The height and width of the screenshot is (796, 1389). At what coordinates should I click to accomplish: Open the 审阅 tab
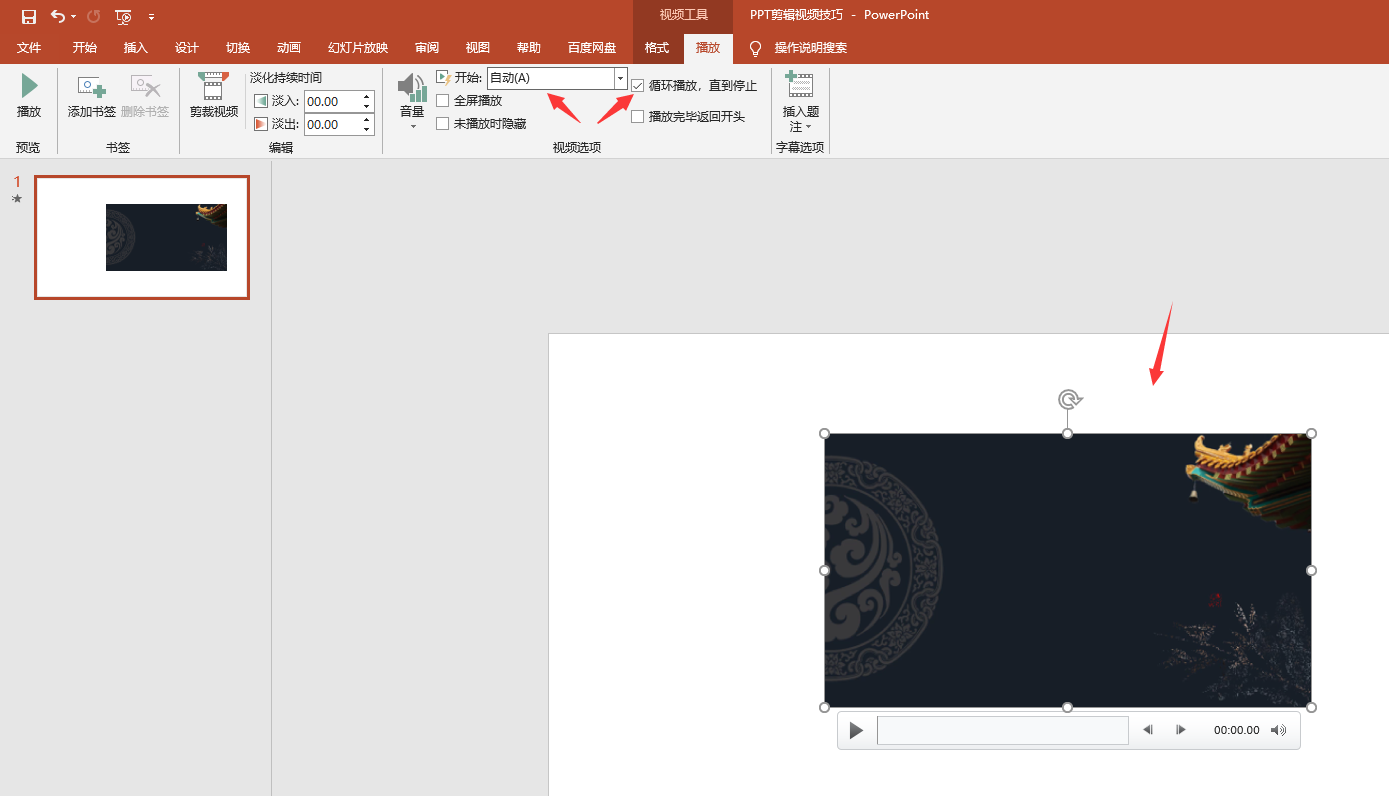click(427, 48)
